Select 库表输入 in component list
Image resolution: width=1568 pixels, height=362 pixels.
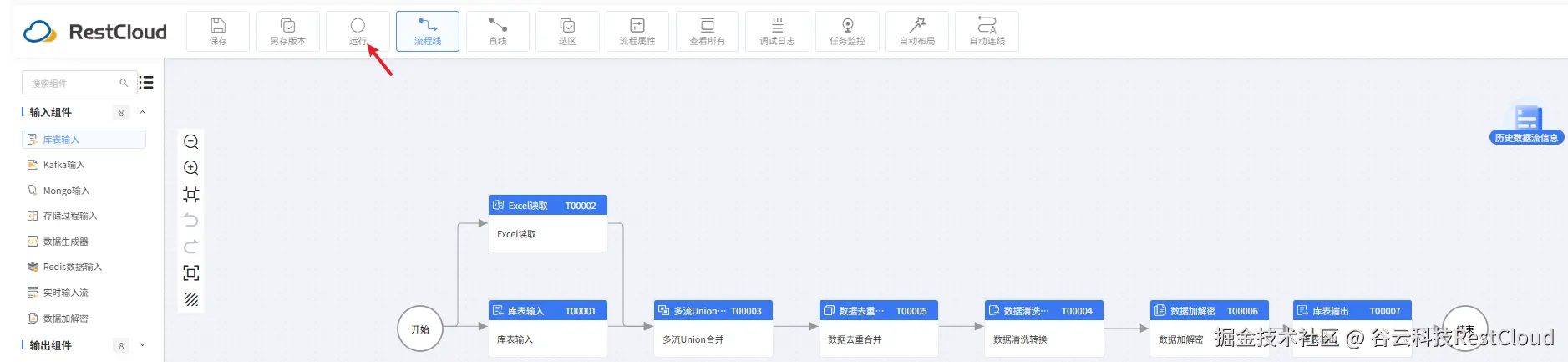84,140
